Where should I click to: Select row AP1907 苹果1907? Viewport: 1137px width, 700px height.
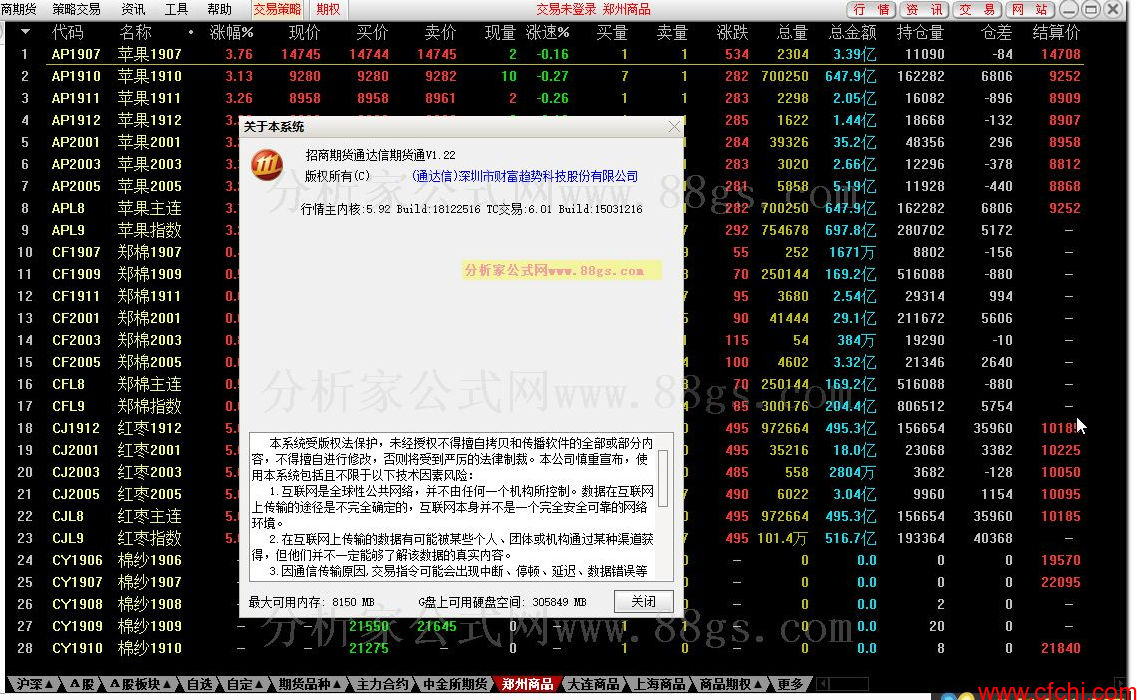[544, 54]
